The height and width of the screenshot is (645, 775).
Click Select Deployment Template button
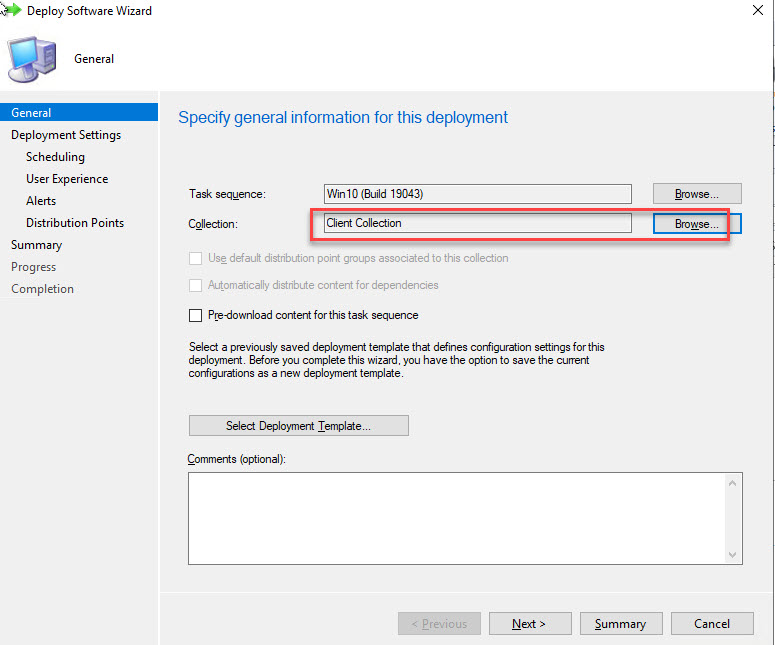tap(298, 426)
